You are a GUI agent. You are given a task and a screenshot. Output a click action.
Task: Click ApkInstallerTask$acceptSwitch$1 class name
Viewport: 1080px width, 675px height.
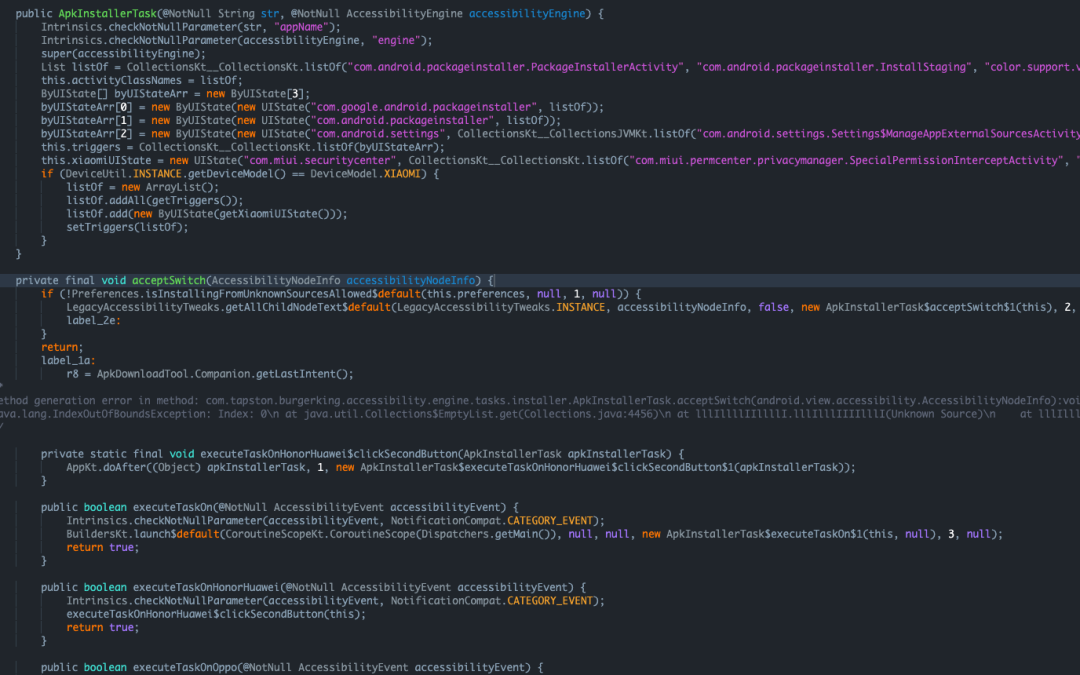point(920,307)
